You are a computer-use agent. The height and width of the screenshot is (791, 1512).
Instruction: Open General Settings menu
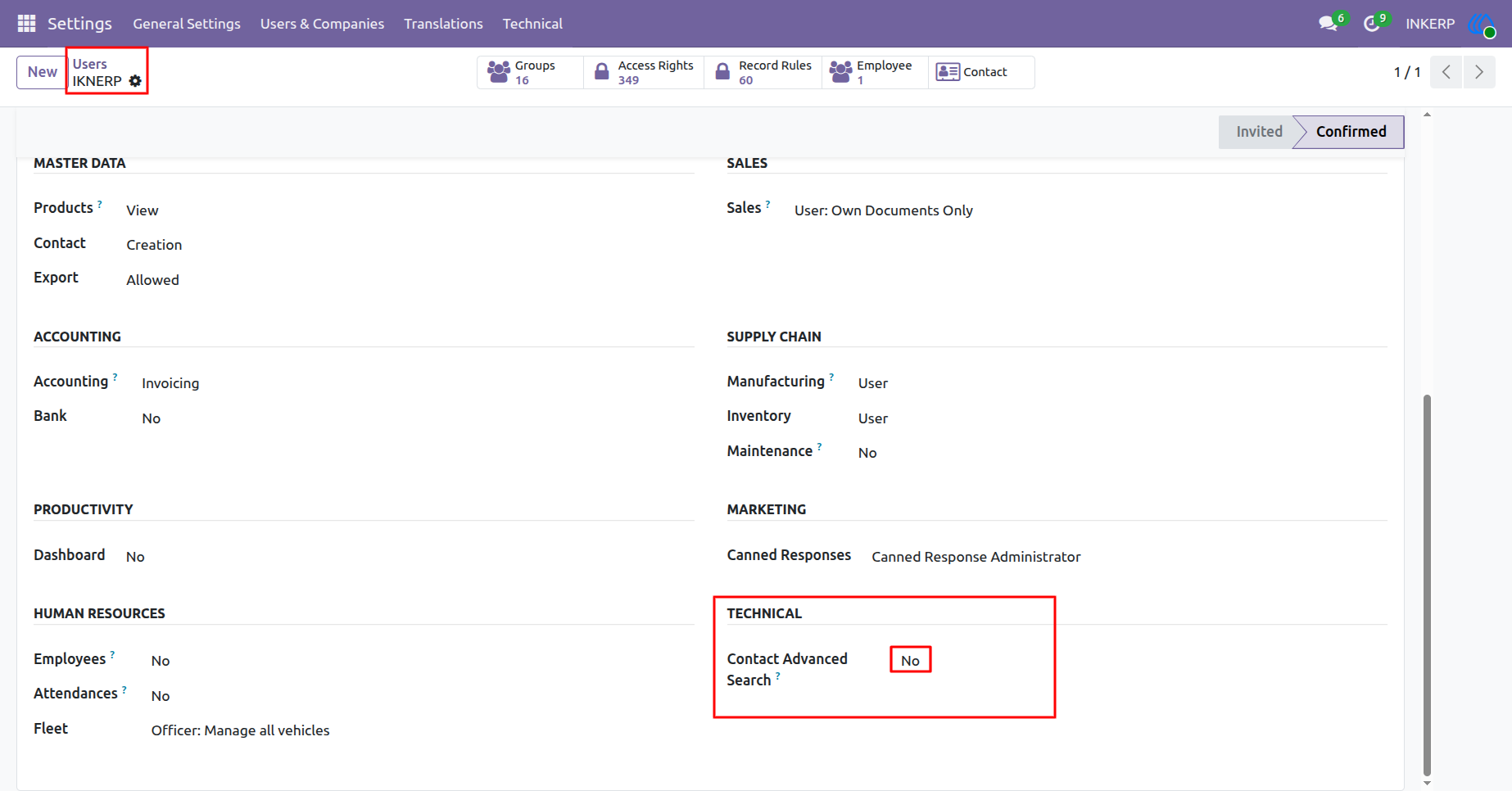(187, 24)
